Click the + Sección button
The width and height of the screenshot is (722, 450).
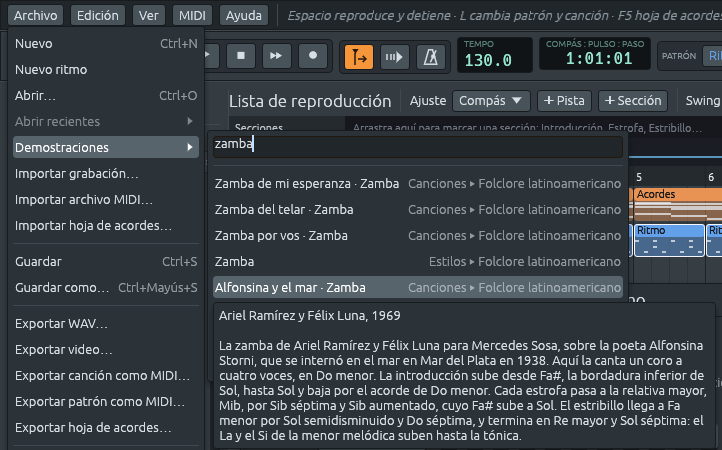pyautogui.click(x=633, y=100)
